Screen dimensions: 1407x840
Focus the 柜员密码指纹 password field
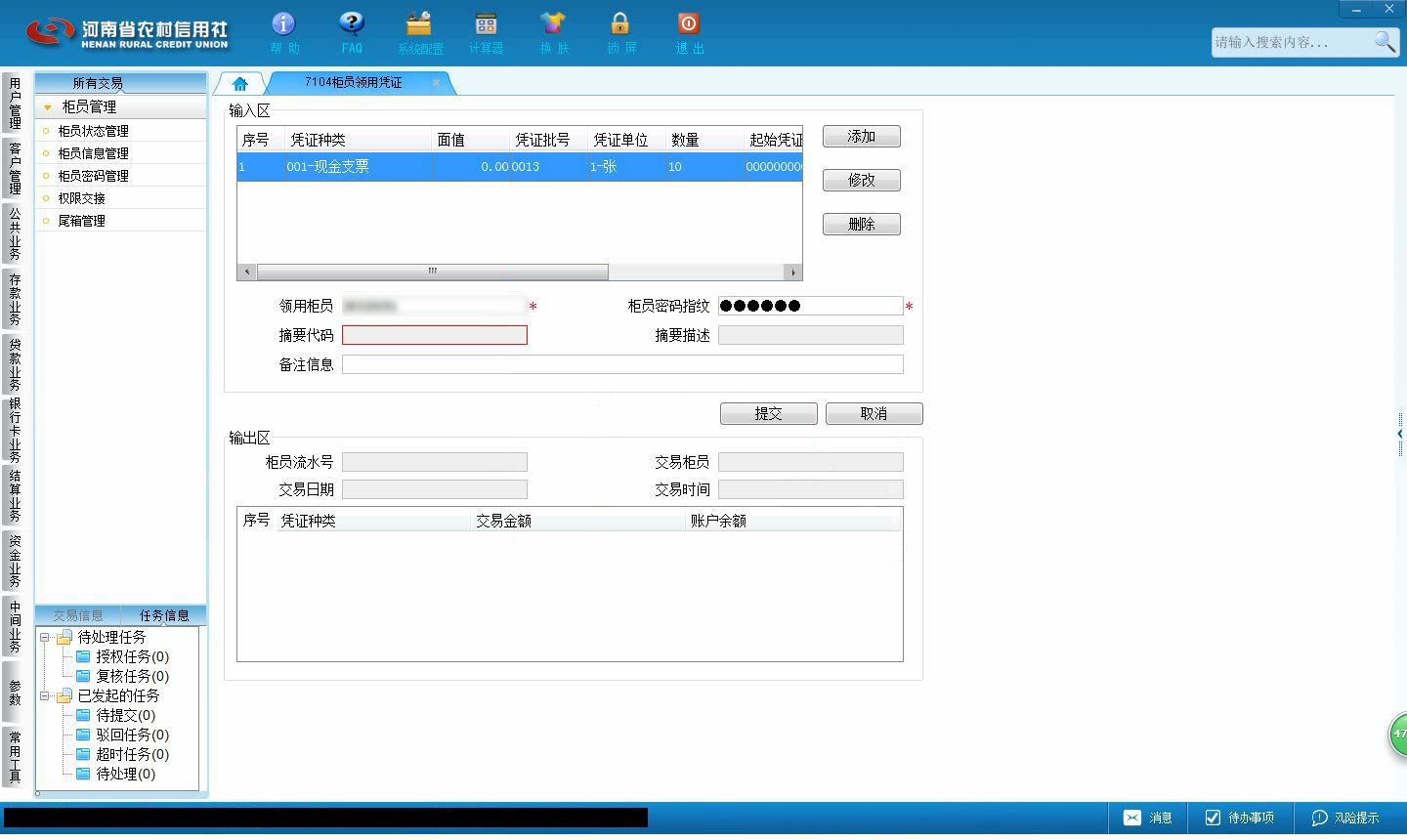tap(811, 306)
